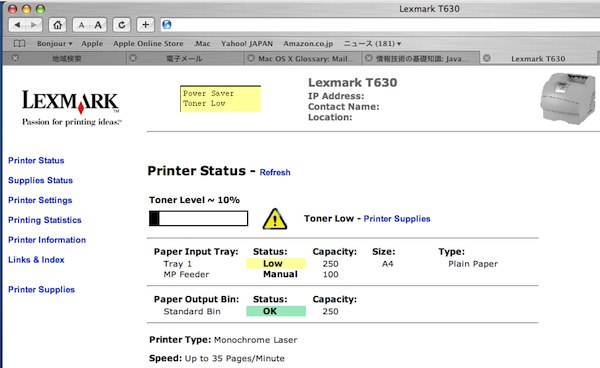Screen dimensions: 600x368
Task: Switch to the Mac OS X Glossary tab
Action: [303, 59]
